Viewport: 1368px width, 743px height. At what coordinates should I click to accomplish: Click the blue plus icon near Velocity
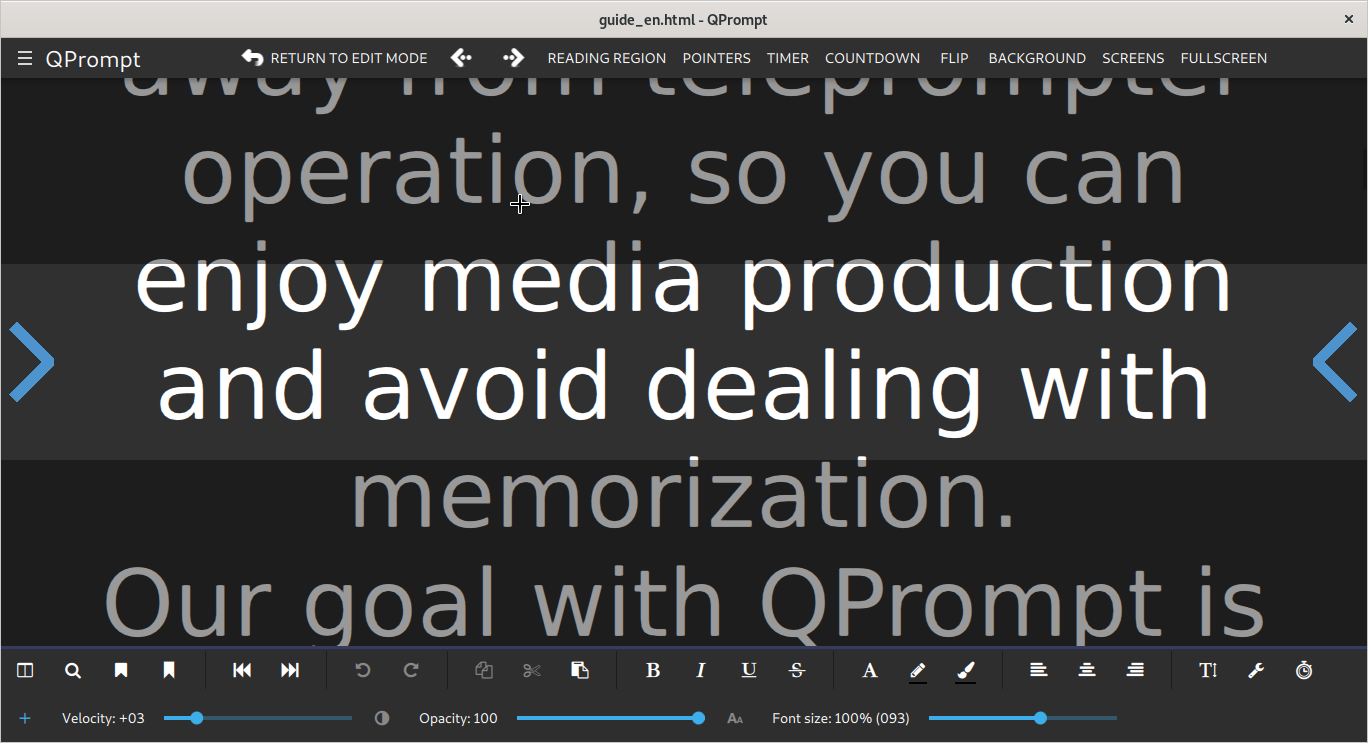click(25, 718)
